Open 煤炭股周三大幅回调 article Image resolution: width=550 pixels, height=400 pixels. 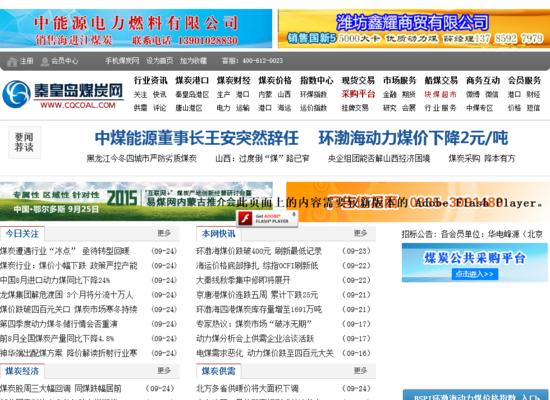click(61, 388)
